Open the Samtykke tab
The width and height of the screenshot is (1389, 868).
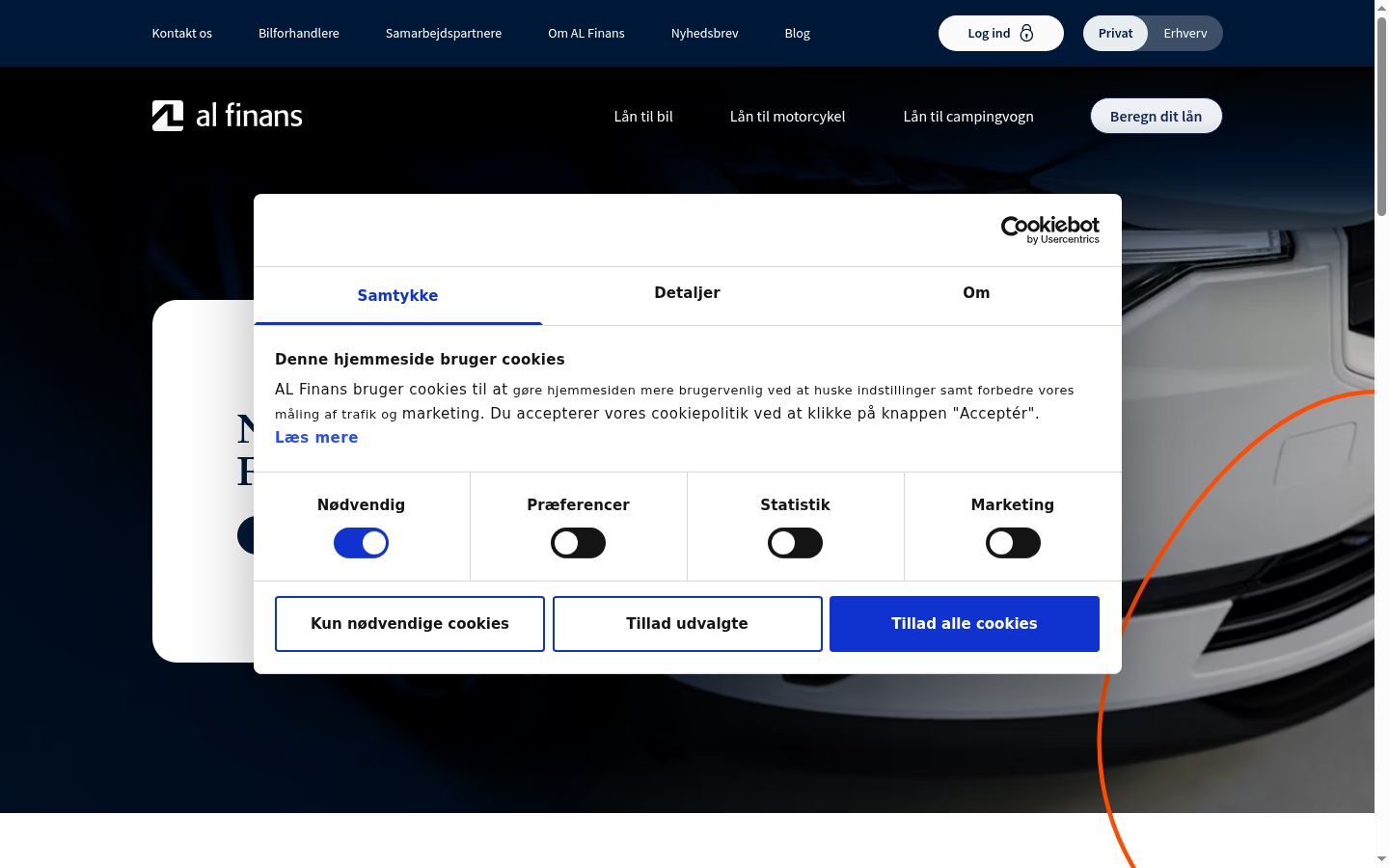(397, 295)
